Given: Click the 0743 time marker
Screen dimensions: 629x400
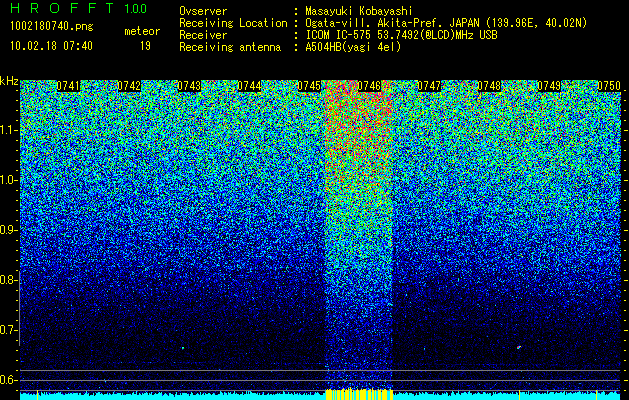Looking at the screenshot, I should (189, 86).
